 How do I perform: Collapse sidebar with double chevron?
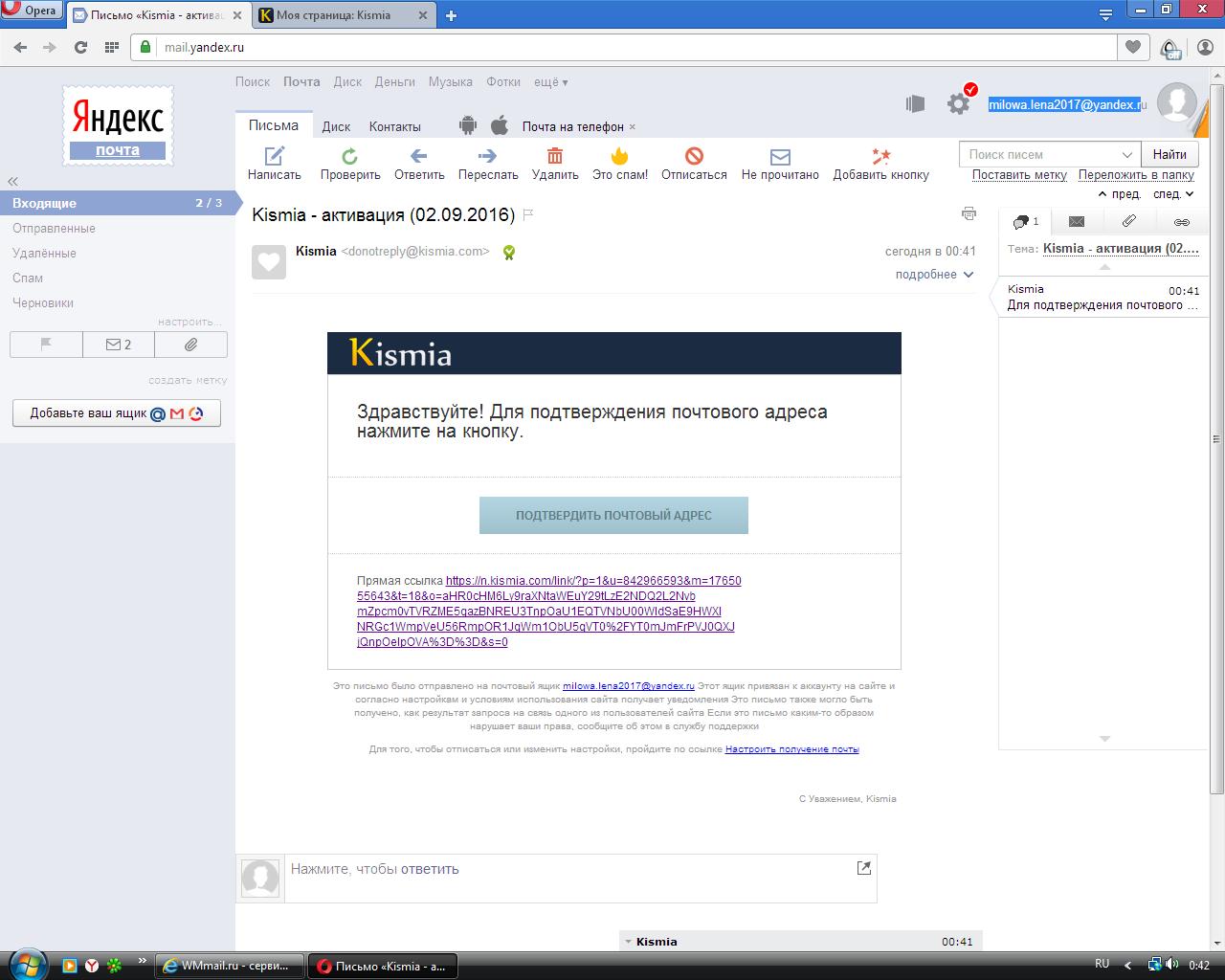pyautogui.click(x=12, y=182)
